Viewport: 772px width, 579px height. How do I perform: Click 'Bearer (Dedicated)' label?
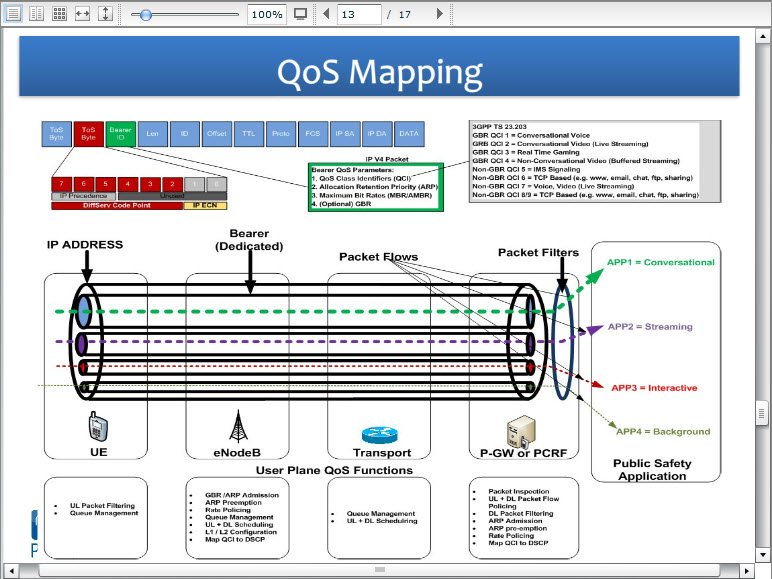(x=249, y=240)
